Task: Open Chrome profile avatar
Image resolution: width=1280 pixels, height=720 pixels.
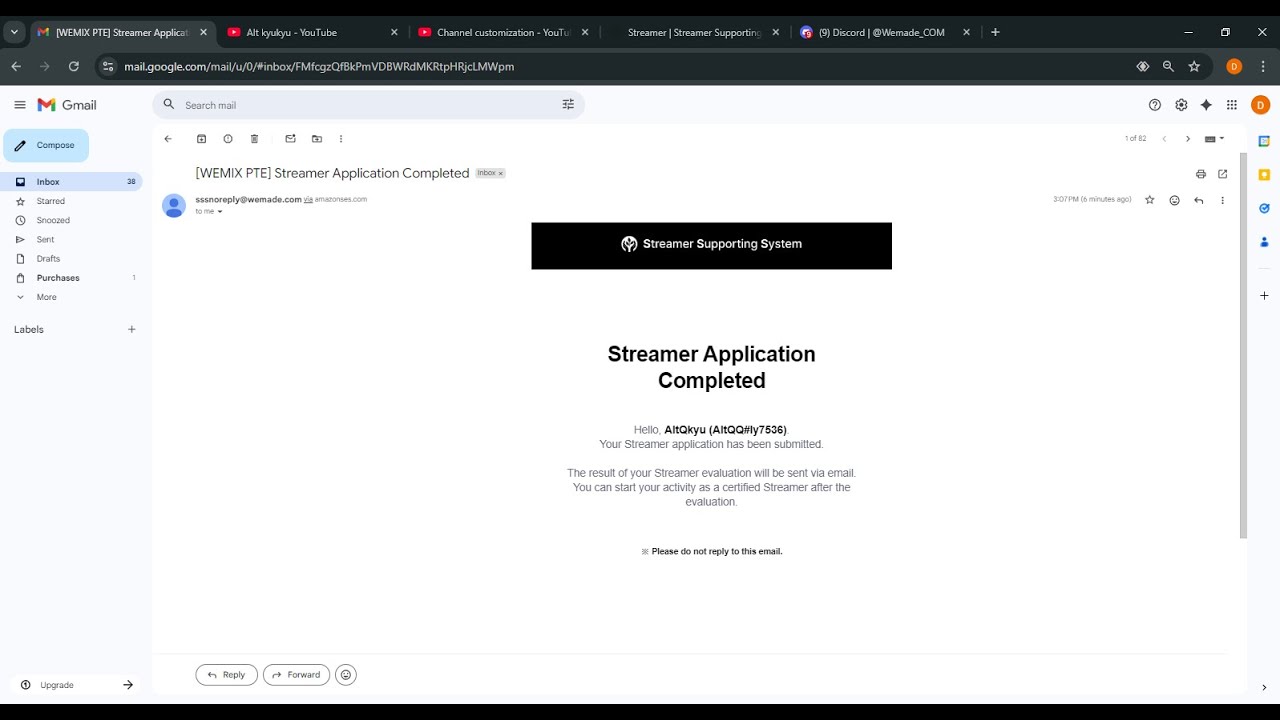Action: [x=1234, y=66]
